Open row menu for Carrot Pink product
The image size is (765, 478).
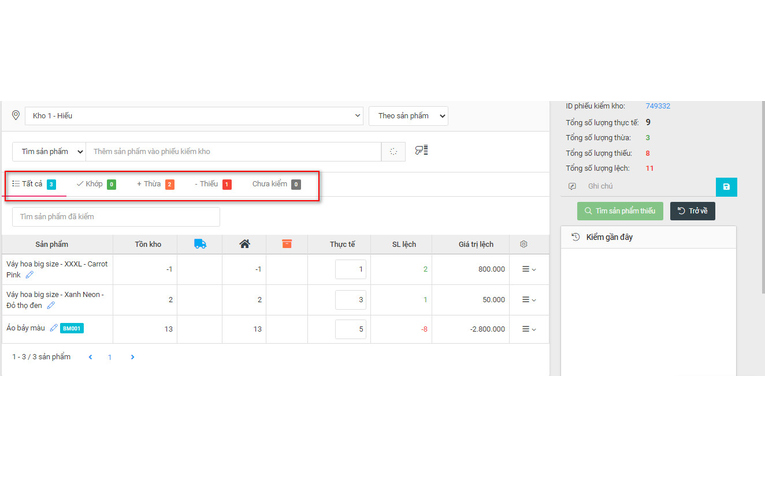tap(529, 269)
